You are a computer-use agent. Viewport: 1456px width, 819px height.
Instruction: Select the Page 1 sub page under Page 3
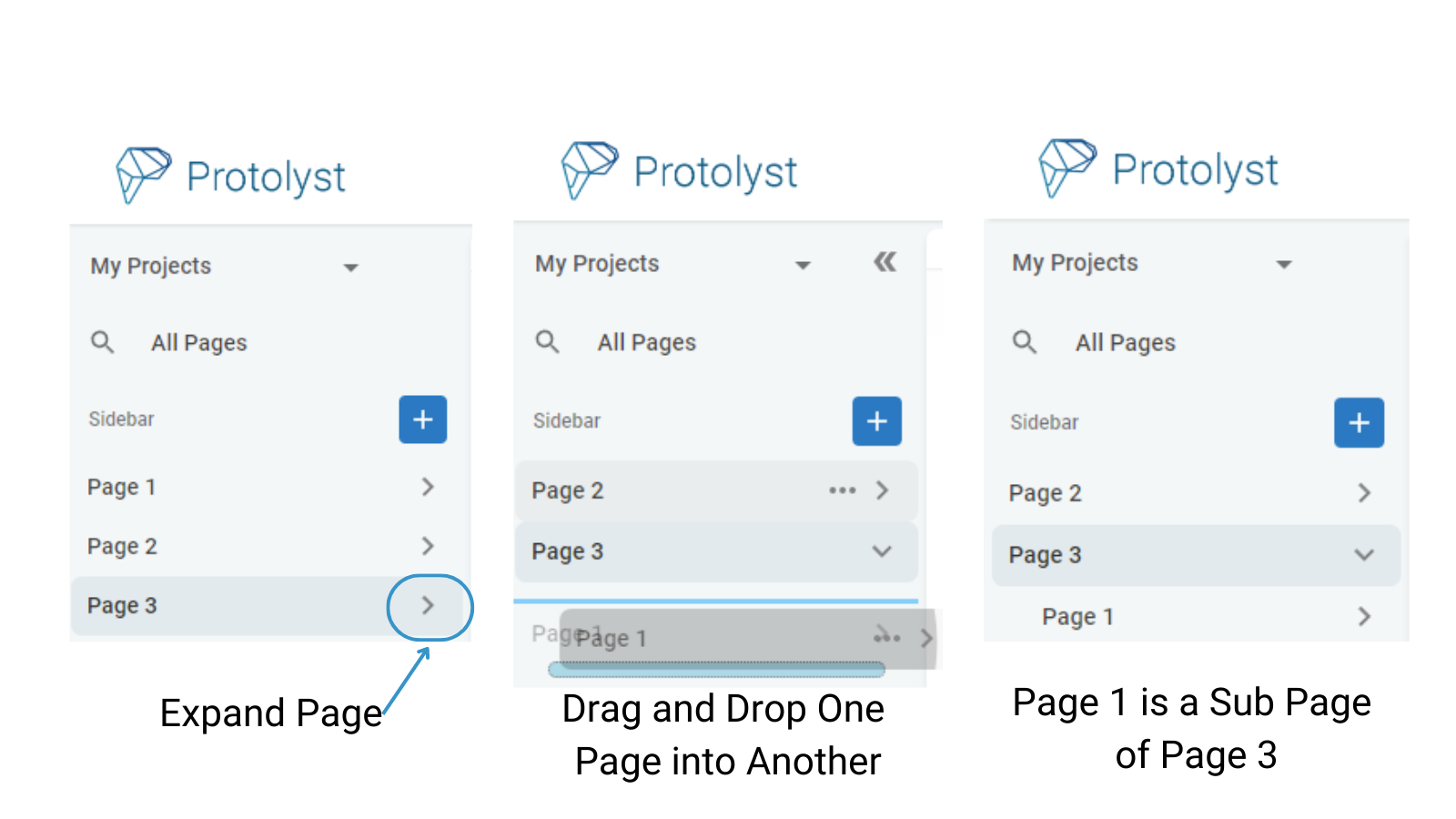[x=1078, y=616]
